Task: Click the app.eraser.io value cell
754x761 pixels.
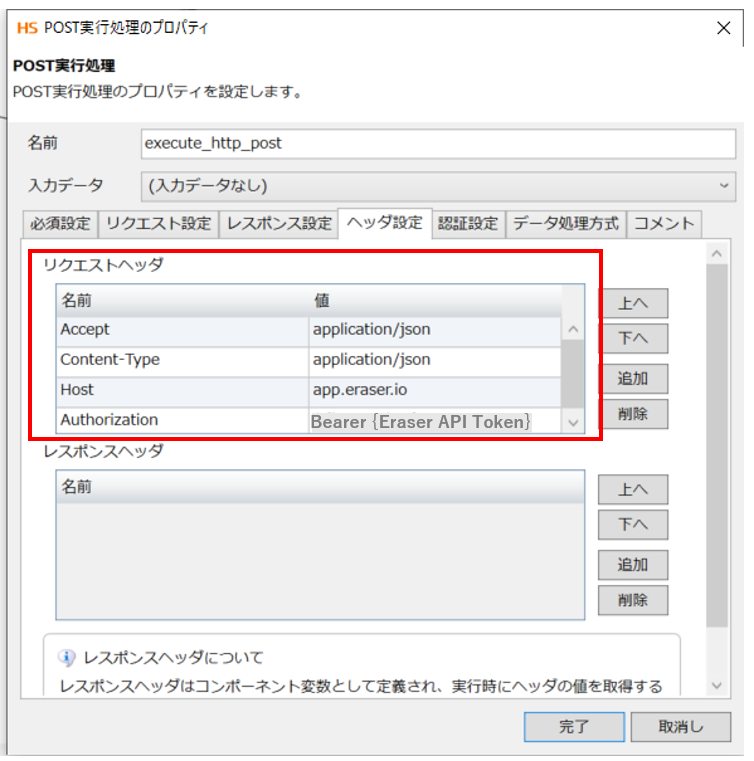Action: [x=435, y=390]
